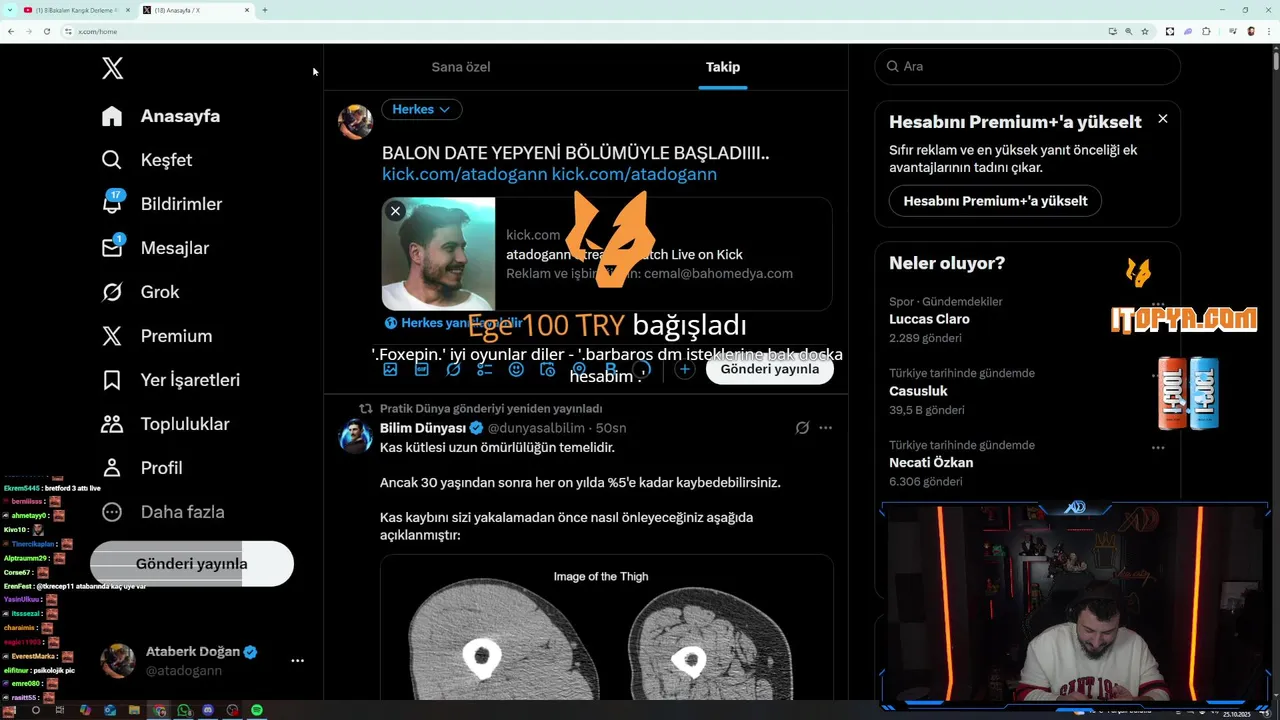
Task: Open Bildirimler notifications
Action: (162, 204)
